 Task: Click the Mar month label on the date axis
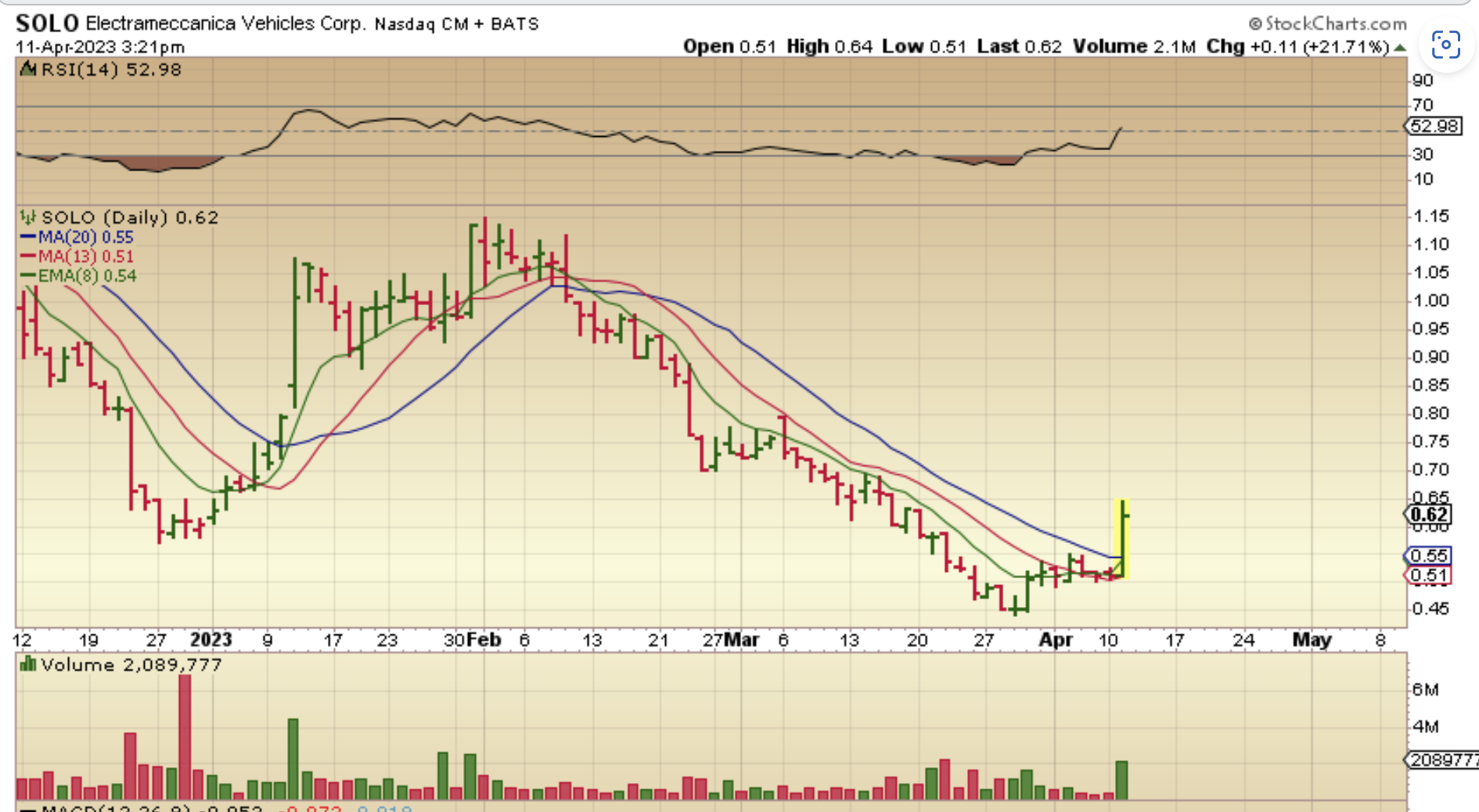click(741, 640)
